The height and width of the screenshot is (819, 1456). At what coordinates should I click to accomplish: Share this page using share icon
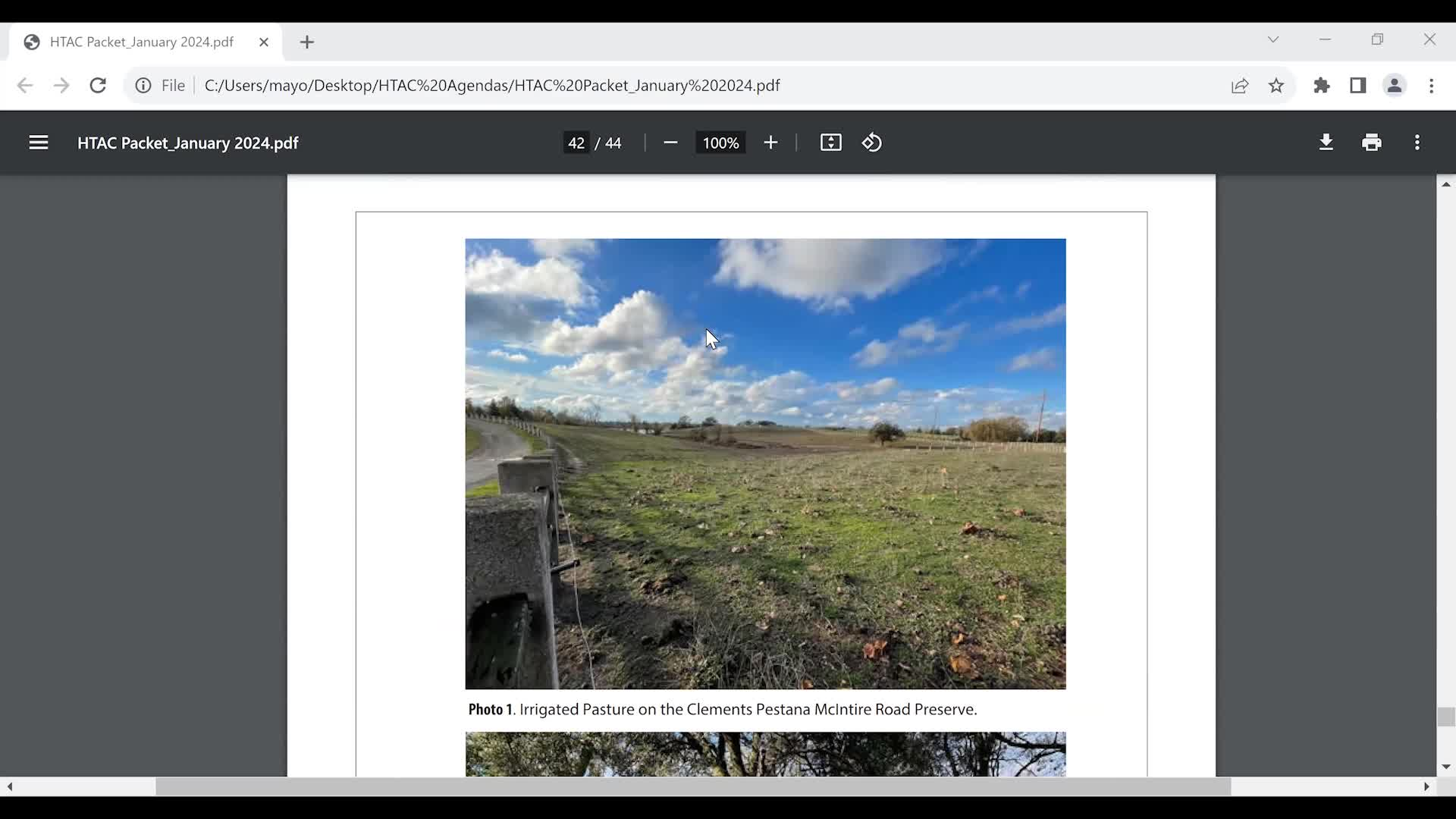[x=1240, y=86]
